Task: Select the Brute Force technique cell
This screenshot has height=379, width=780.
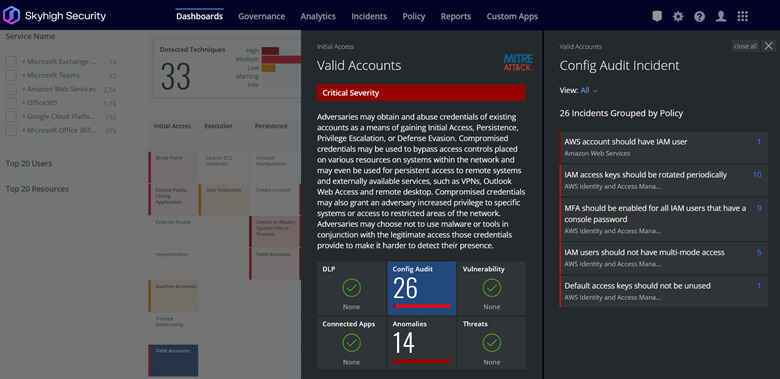Action: [x=173, y=167]
